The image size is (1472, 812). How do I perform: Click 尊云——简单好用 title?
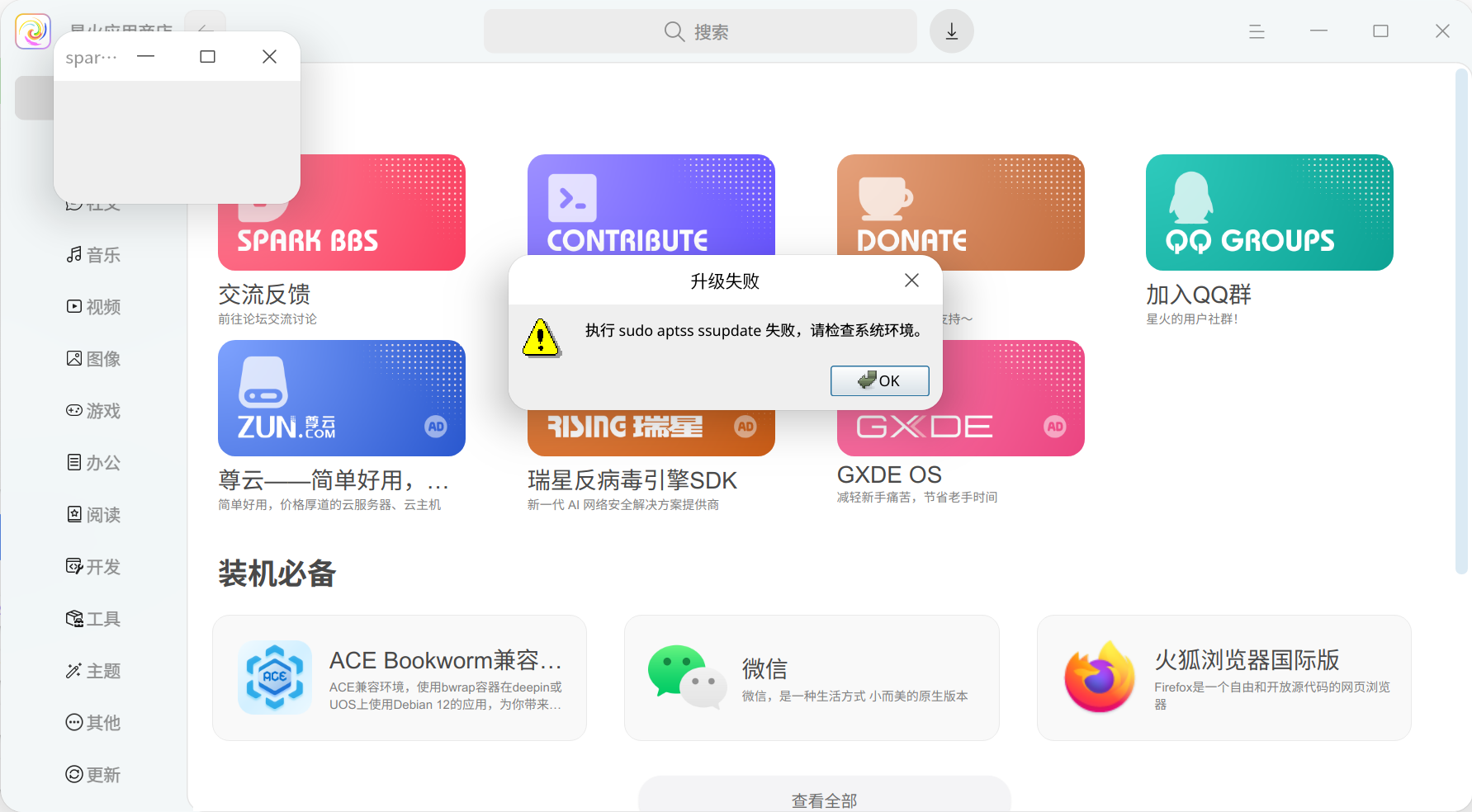(x=334, y=480)
